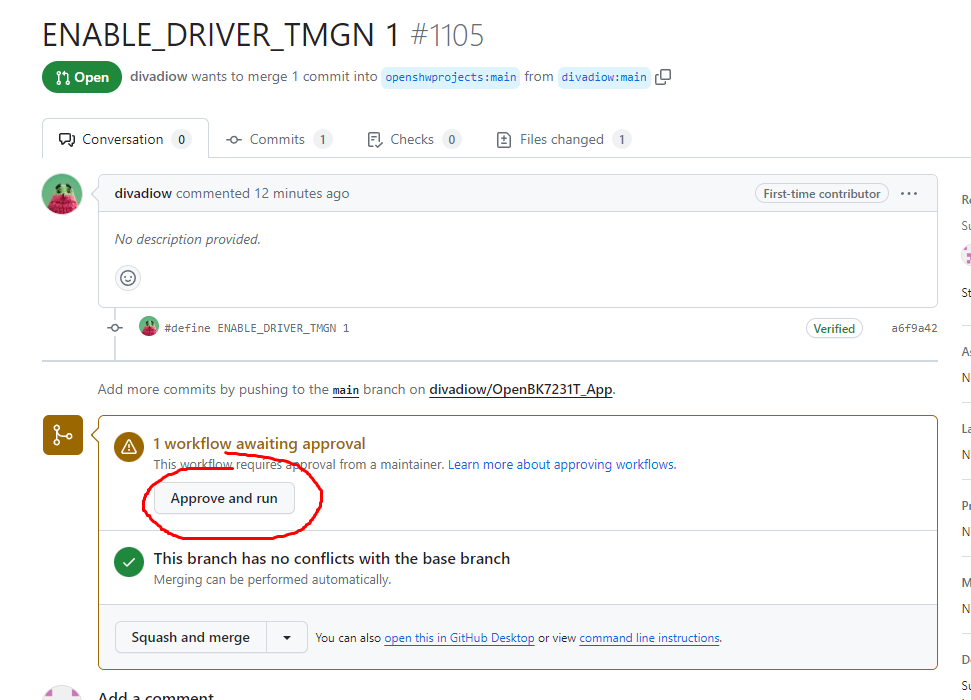Click the 'No description provided.' text
The image size is (971, 700).
188,239
